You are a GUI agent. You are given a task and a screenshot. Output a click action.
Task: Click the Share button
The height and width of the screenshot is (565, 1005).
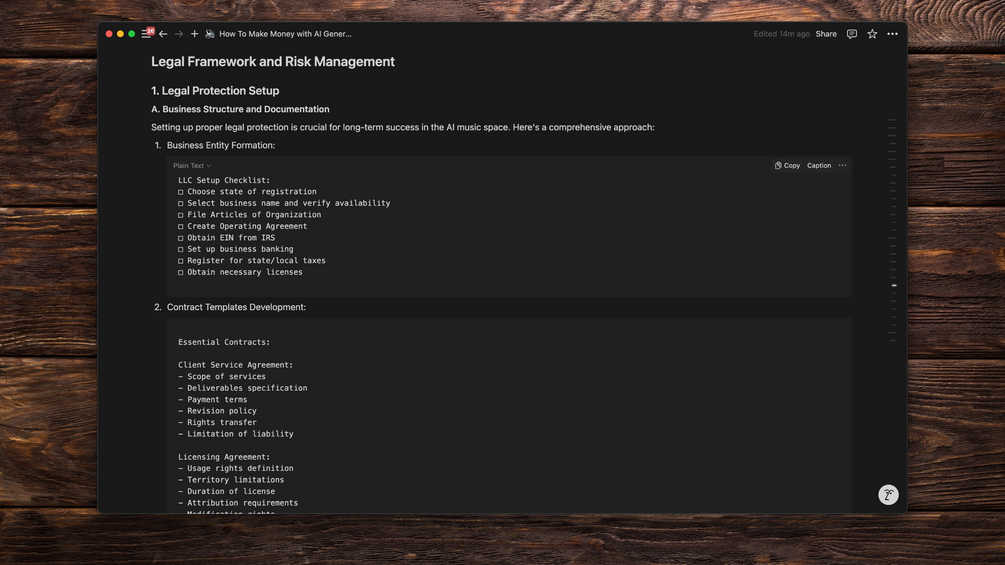[826, 34]
